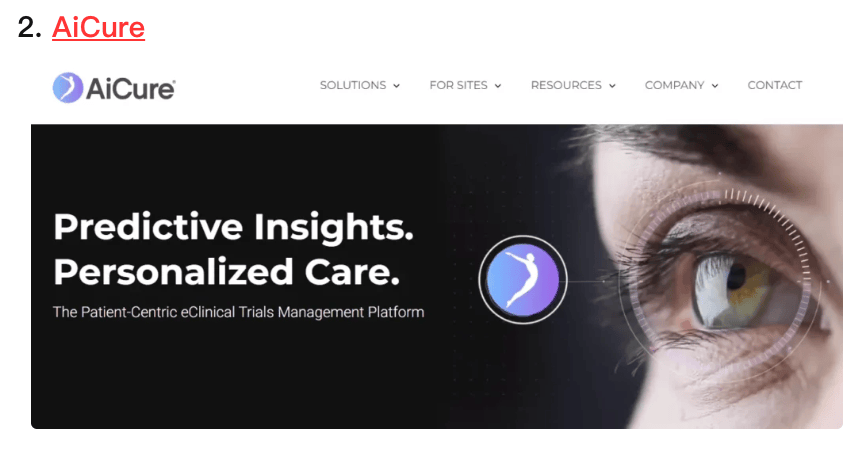
Task: Click the AiCure logo icon in header
Action: point(68,88)
